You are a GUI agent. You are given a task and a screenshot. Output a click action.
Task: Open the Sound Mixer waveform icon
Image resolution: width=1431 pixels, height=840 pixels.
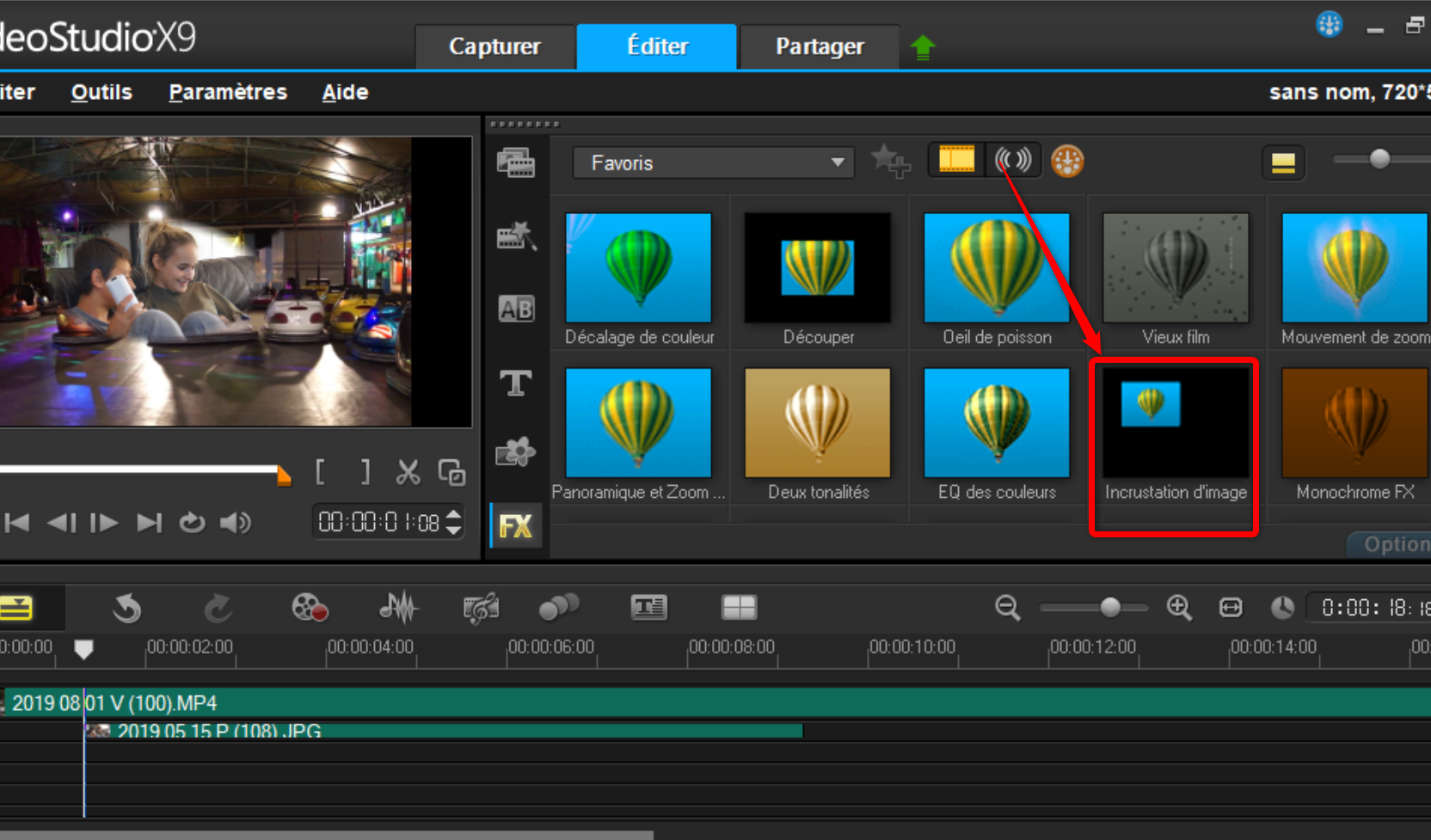click(x=398, y=608)
